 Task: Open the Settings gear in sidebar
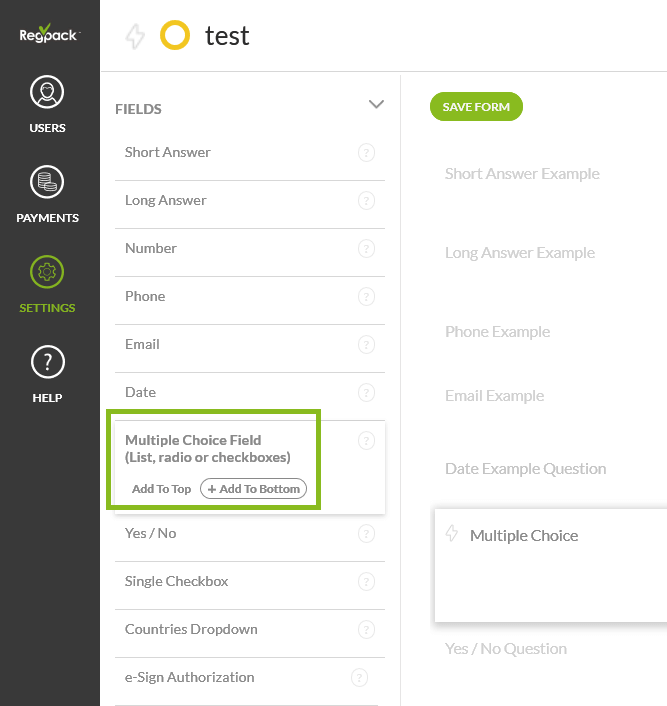[47, 283]
